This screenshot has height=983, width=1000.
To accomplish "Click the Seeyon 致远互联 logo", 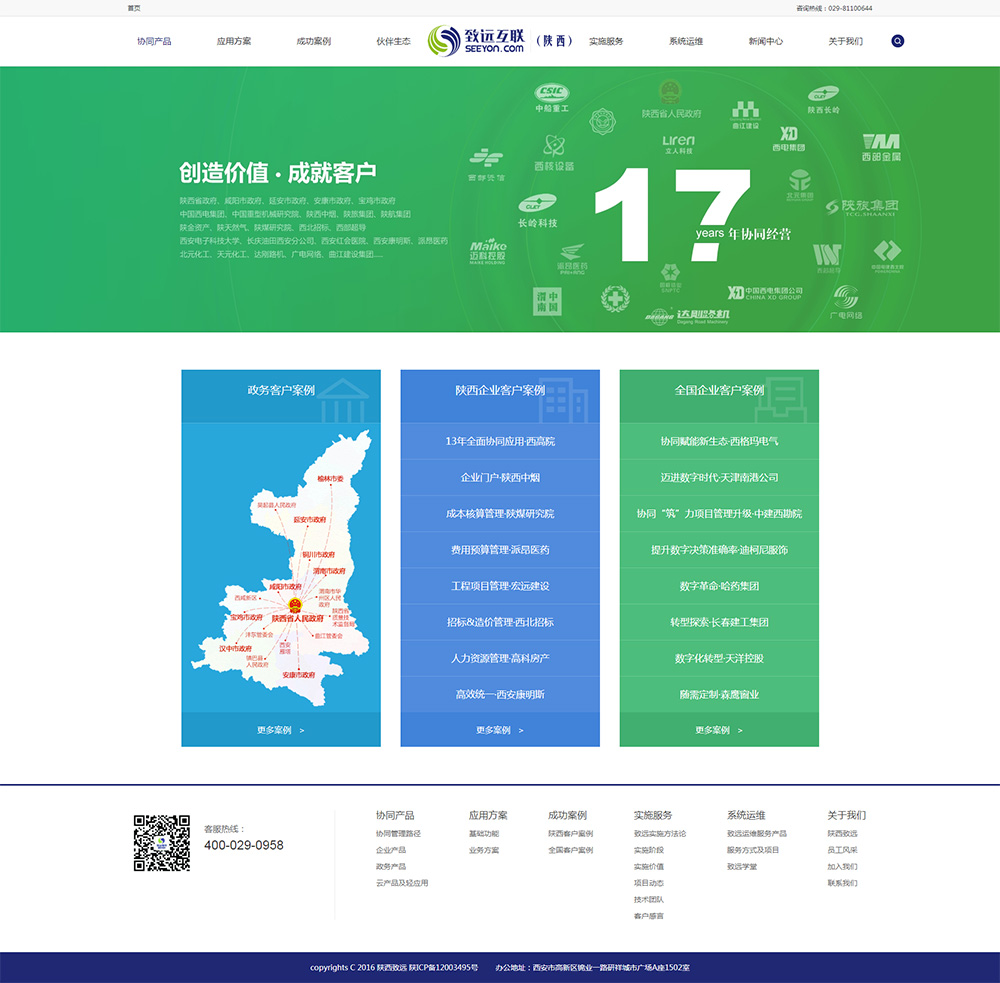I will [x=476, y=41].
